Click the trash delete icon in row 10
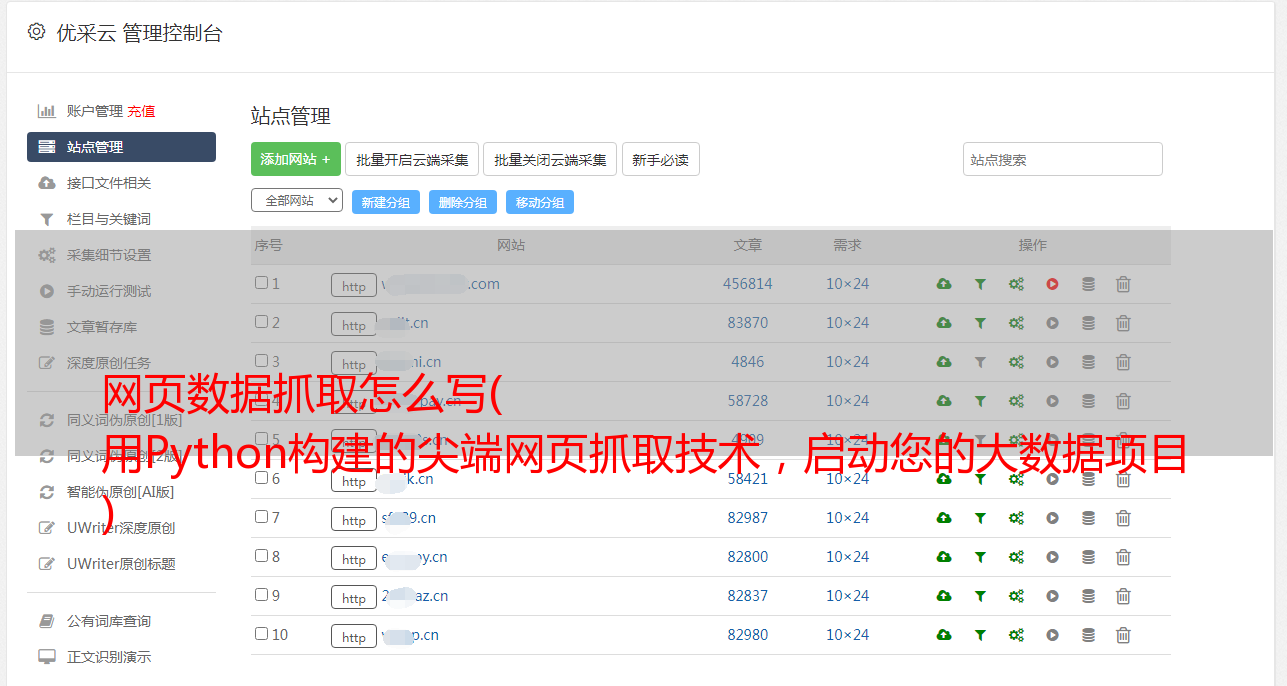 click(1123, 635)
